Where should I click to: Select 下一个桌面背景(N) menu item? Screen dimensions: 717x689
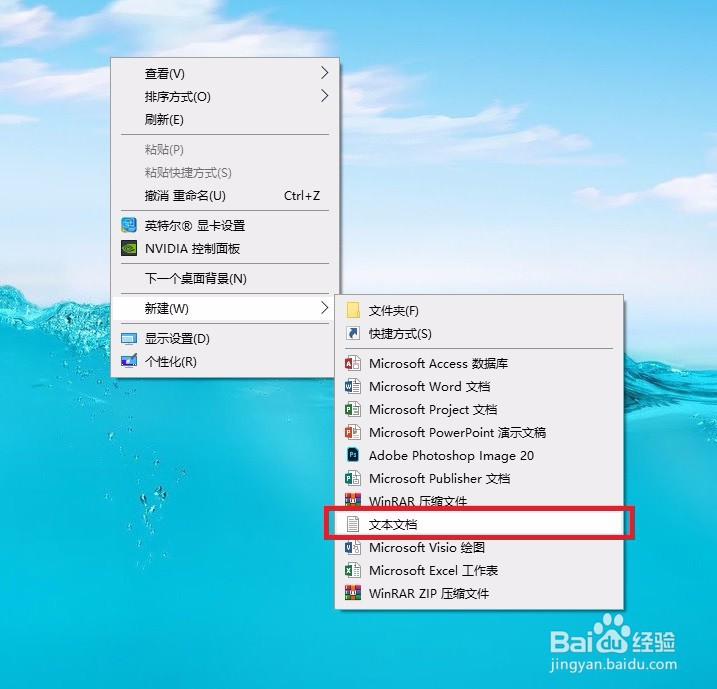[225, 278]
